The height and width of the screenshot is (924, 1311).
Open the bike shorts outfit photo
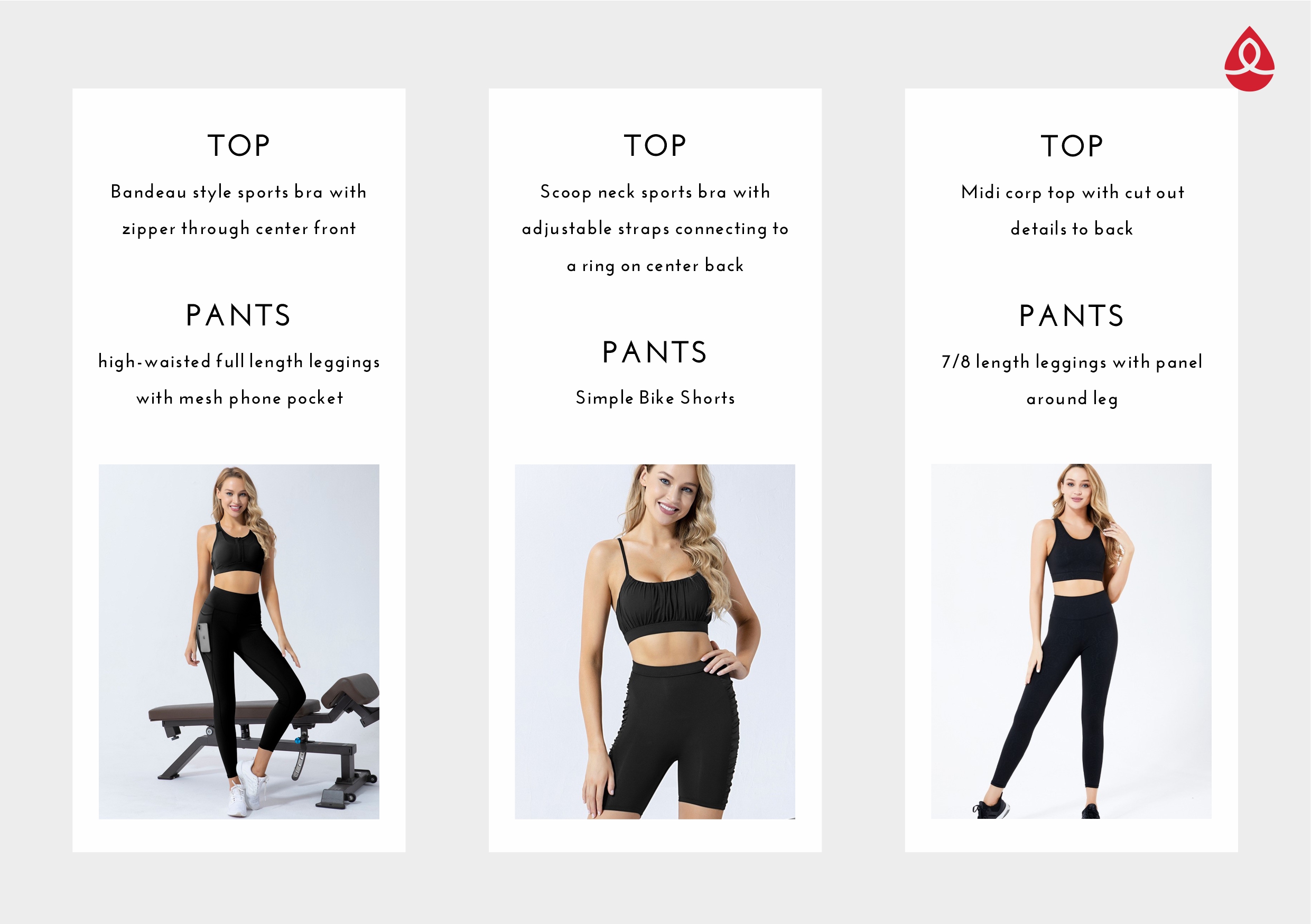[655, 641]
